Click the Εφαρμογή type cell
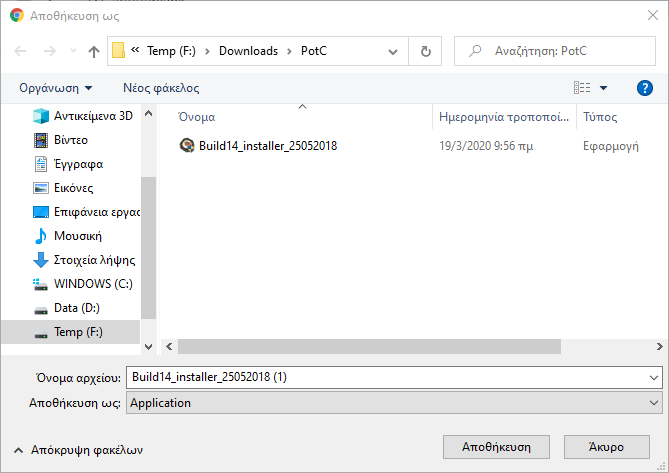 [x=611, y=146]
